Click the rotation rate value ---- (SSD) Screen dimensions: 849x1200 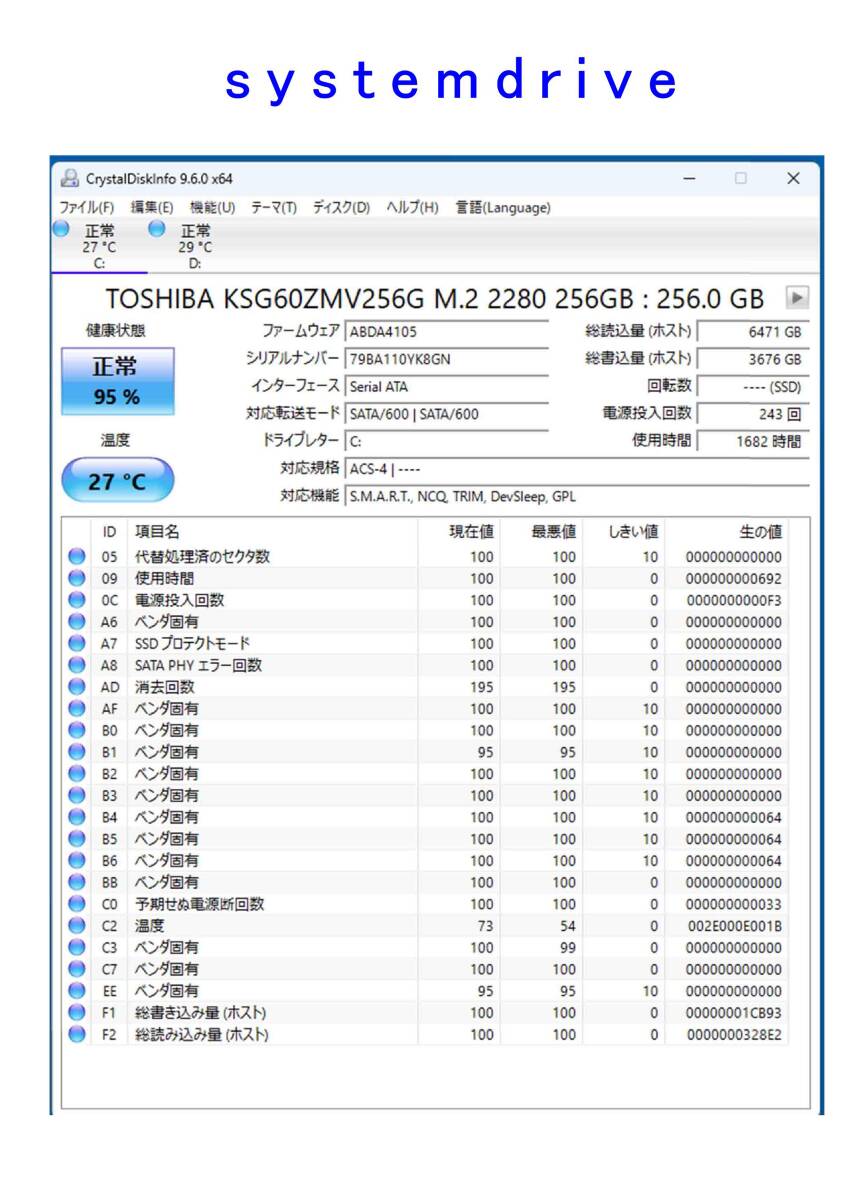click(752, 386)
